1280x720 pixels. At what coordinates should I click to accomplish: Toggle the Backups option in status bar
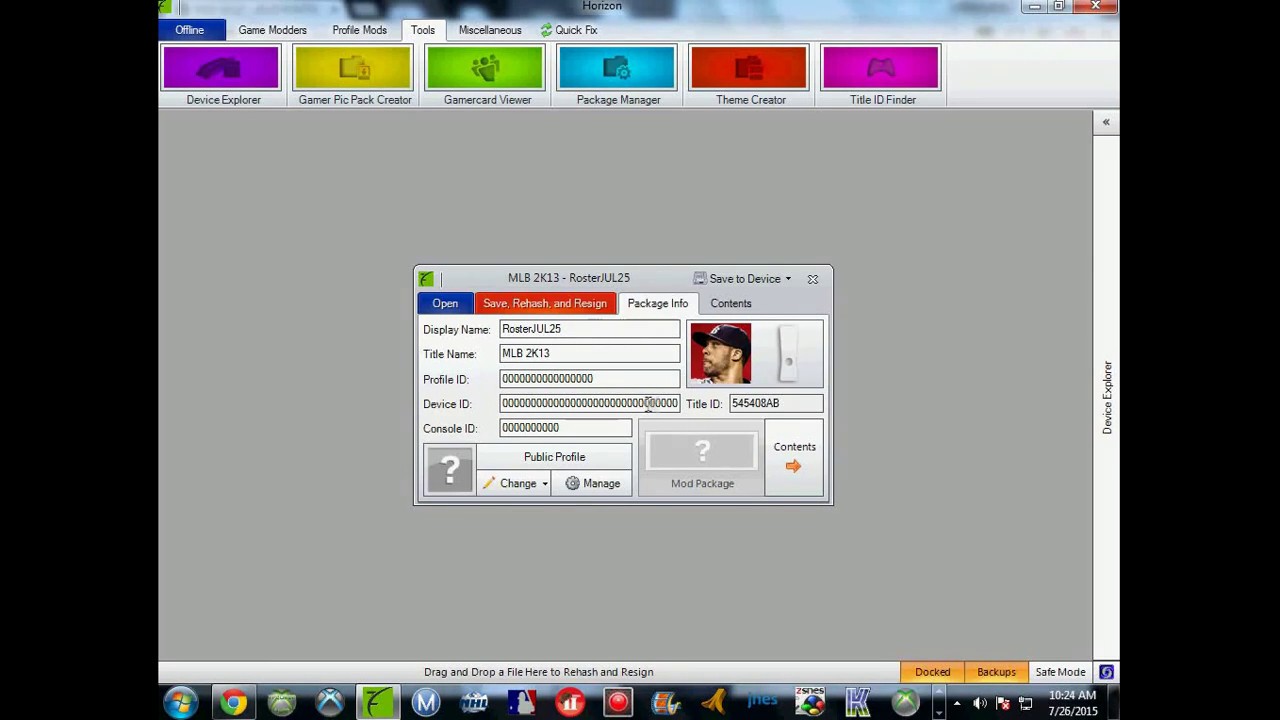[x=996, y=672]
